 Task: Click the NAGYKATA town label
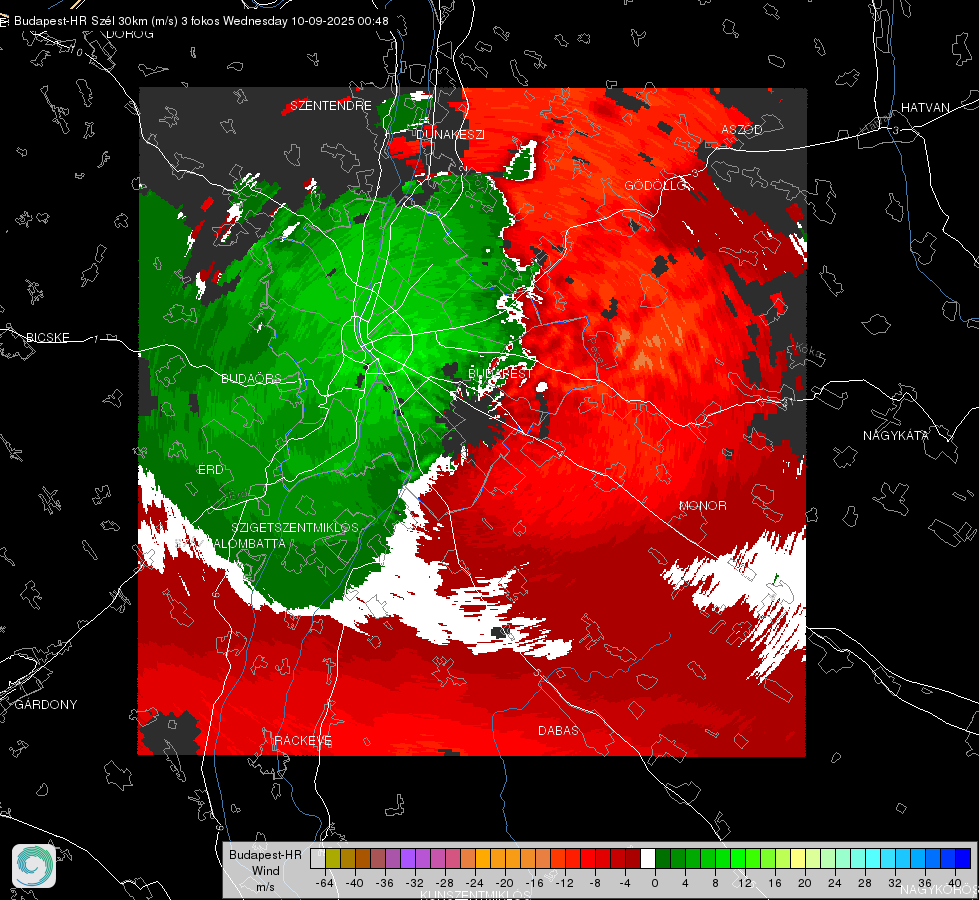[895, 435]
